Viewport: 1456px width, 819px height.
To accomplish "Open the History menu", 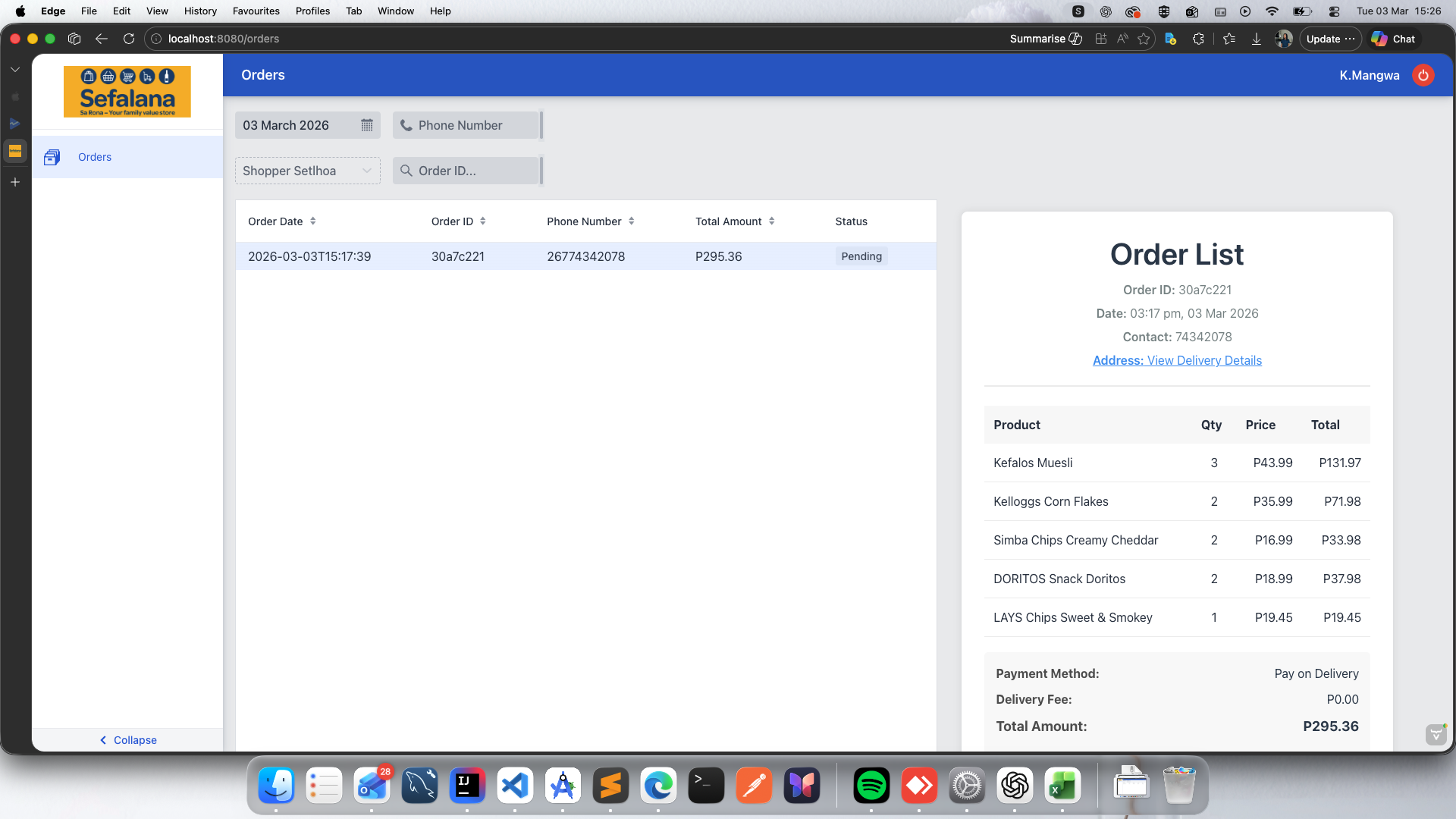I will [x=200, y=11].
